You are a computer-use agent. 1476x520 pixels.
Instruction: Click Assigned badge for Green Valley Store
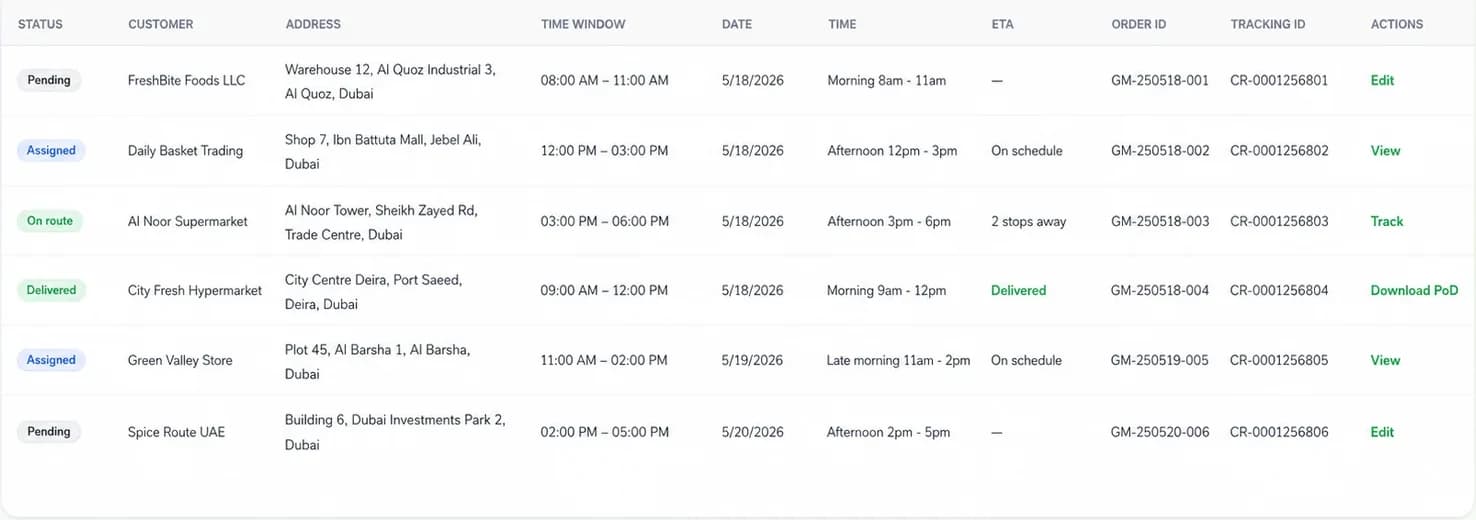[51, 360]
